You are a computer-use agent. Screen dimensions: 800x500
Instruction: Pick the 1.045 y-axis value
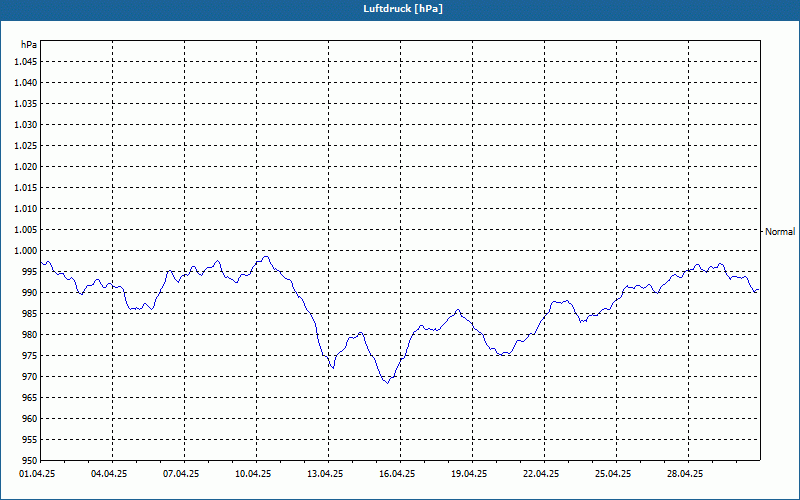pos(26,62)
